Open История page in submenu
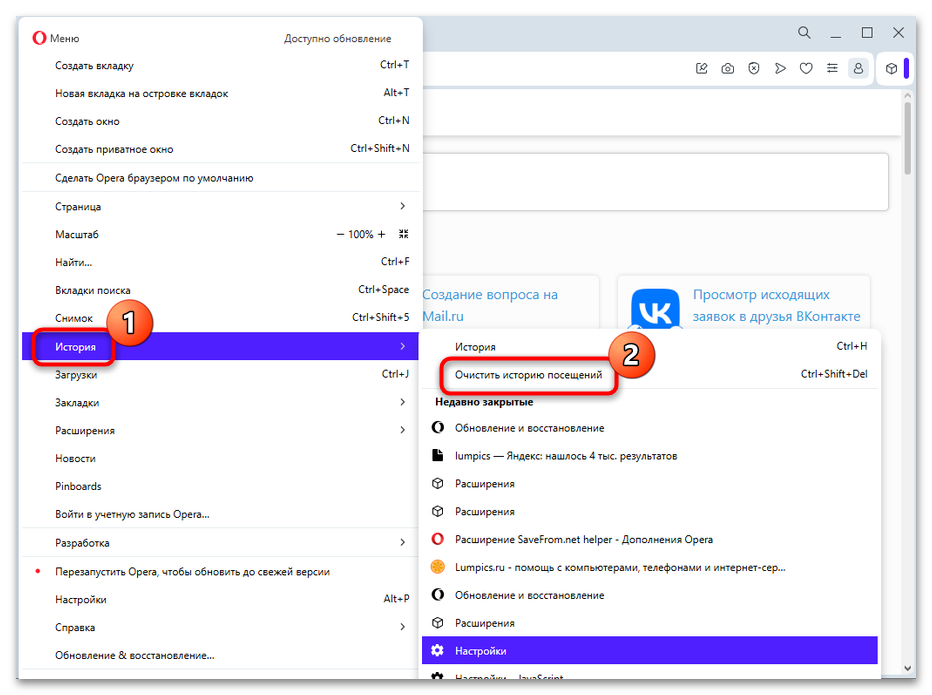Image resolution: width=932 pixels, height=695 pixels. (x=650, y=347)
